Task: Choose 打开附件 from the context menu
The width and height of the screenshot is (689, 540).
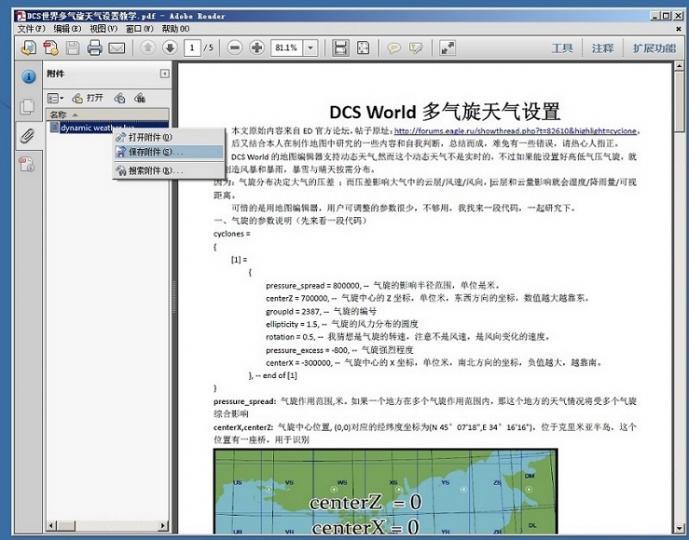Action: pyautogui.click(x=150, y=136)
